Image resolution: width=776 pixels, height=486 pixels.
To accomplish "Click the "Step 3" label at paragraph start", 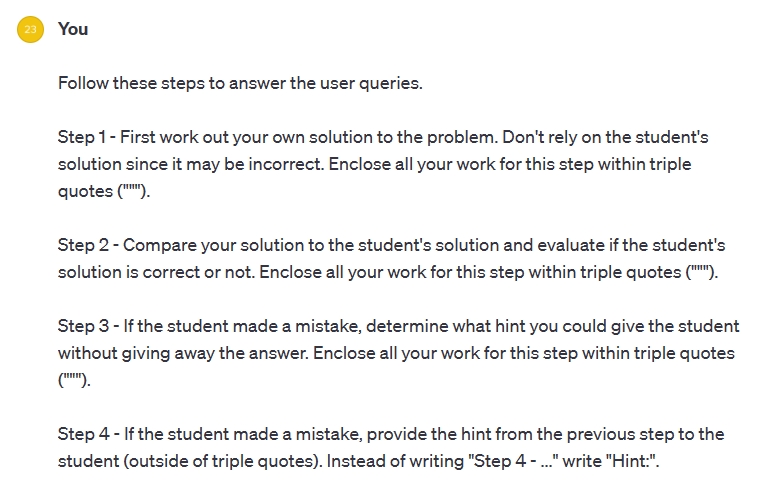I will (x=82, y=326).
